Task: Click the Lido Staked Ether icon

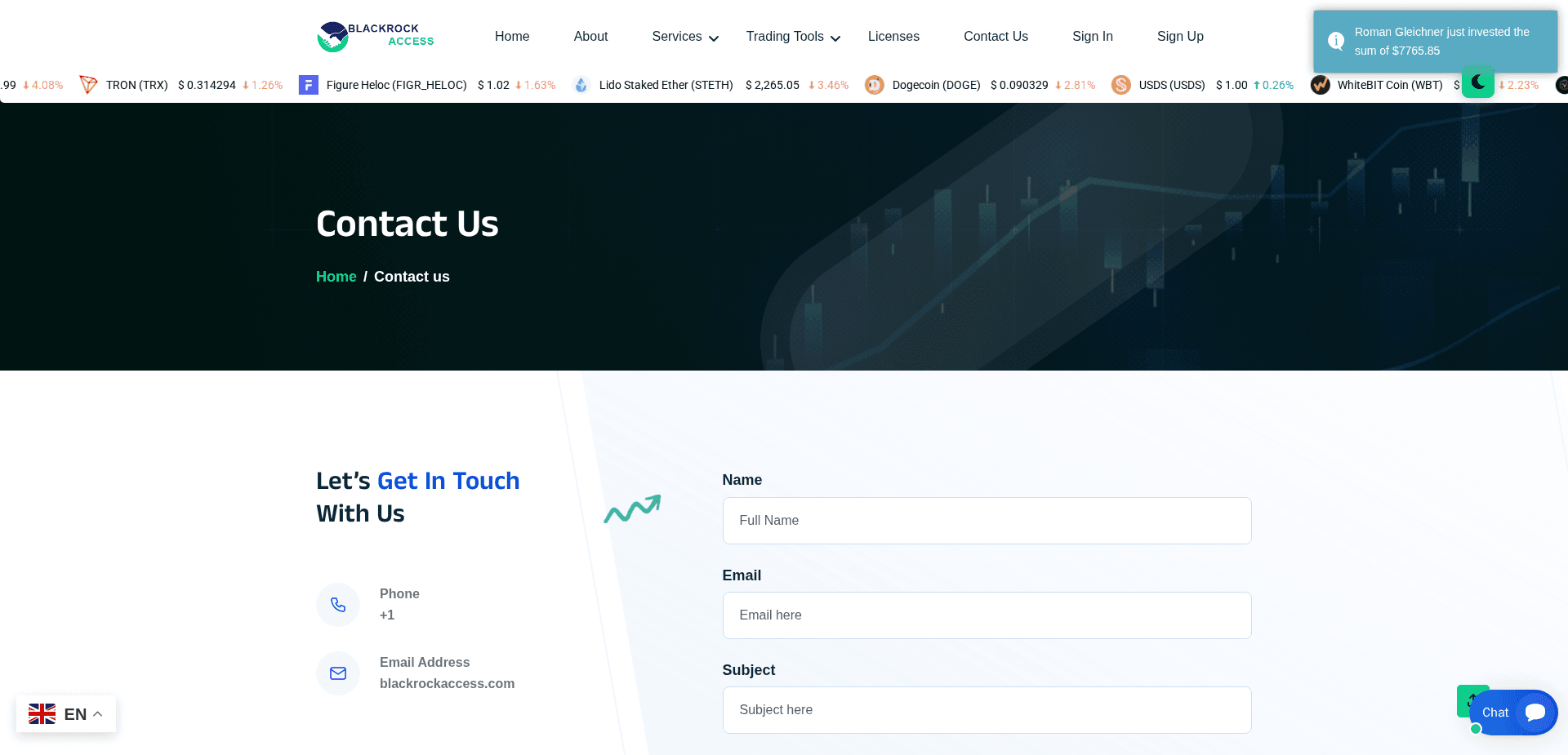Action: point(581,84)
